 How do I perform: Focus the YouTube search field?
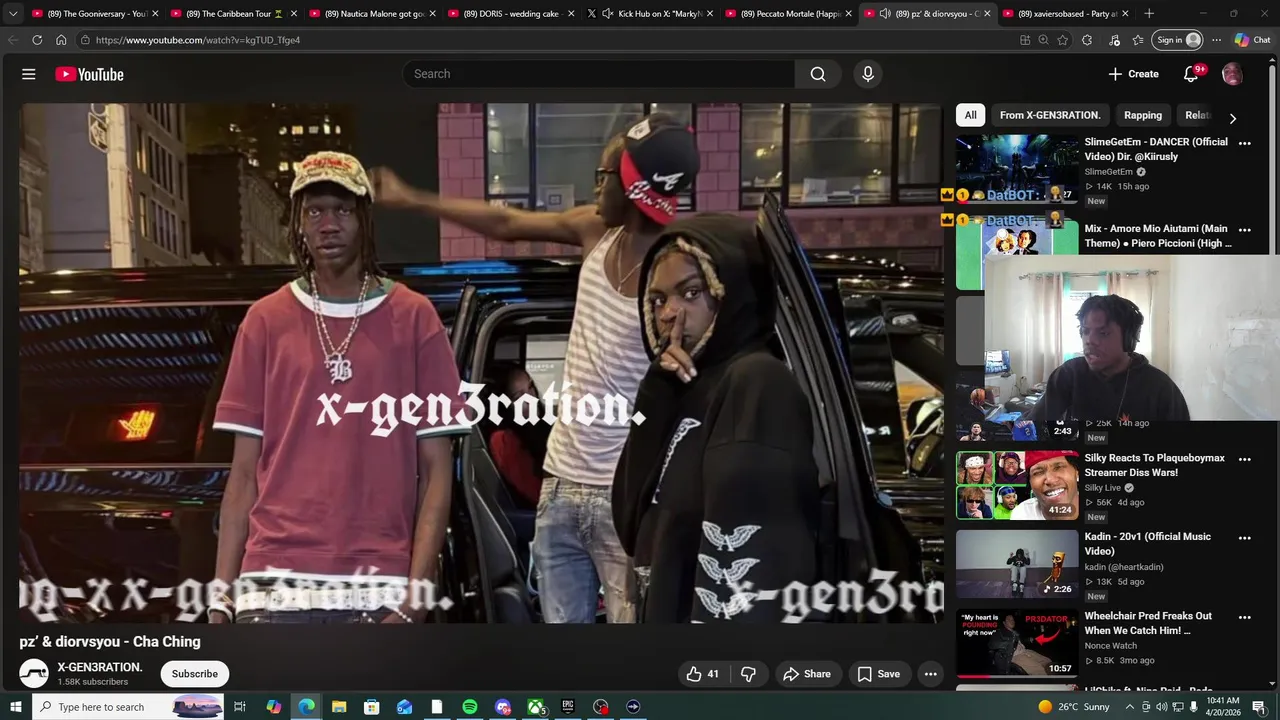599,74
